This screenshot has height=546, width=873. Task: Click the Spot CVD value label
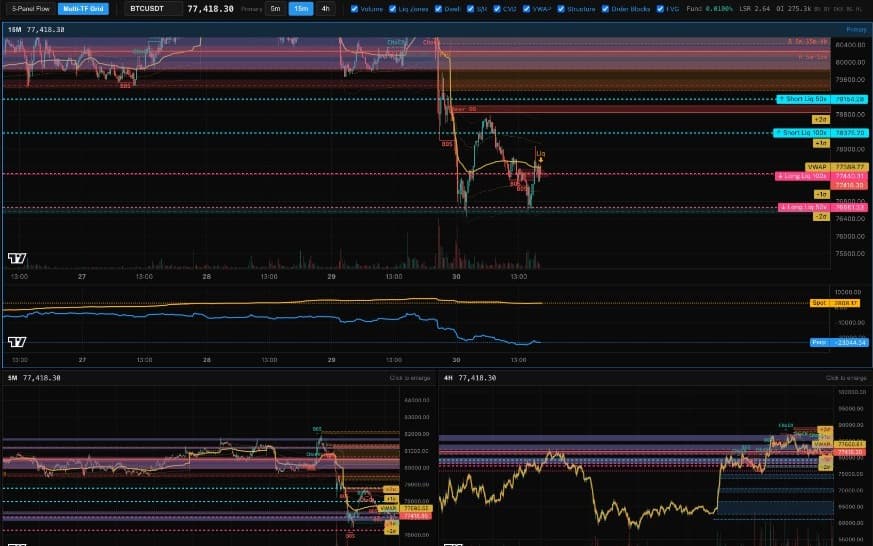tap(835, 303)
